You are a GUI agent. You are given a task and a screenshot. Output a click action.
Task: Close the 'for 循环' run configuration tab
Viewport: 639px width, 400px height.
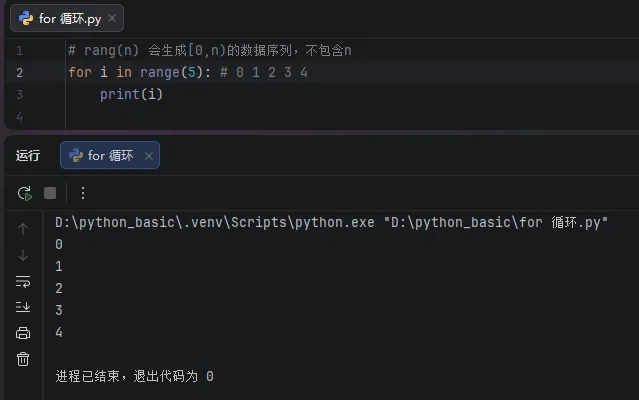pos(149,155)
